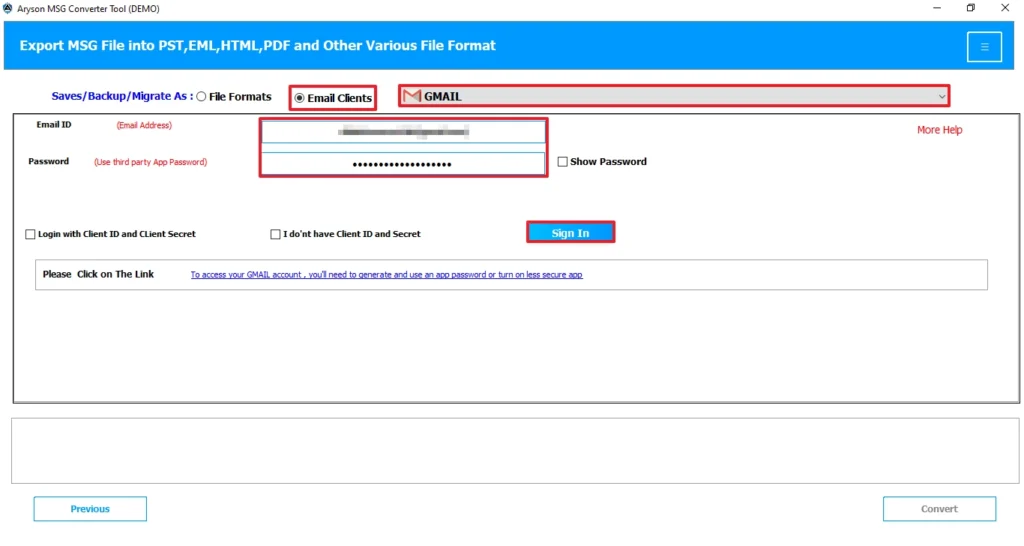The width and height of the screenshot is (1024, 546).
Task: Tick I don't have Client ID and Secret
Action: (275, 234)
